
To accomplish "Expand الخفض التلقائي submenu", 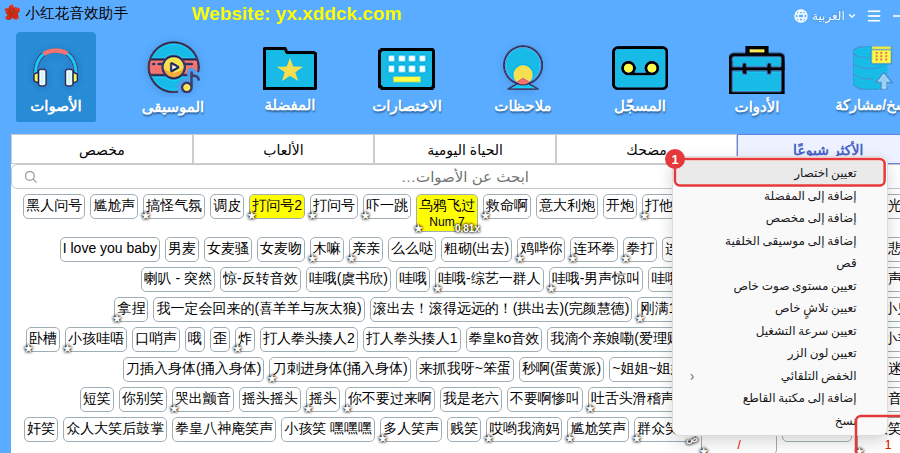I will pyautogui.click(x=779, y=376).
